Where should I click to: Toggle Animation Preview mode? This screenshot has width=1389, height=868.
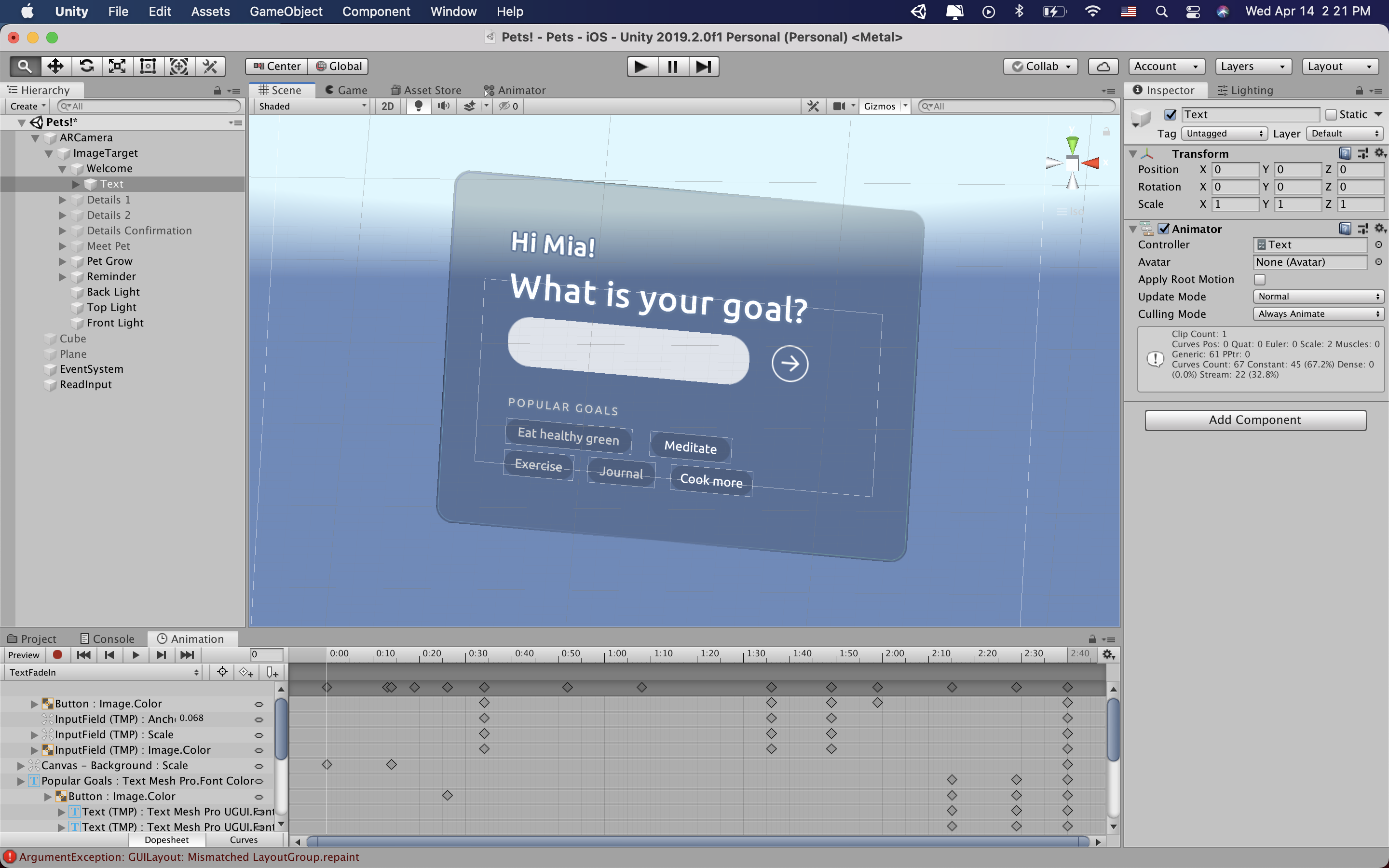pyautogui.click(x=24, y=654)
